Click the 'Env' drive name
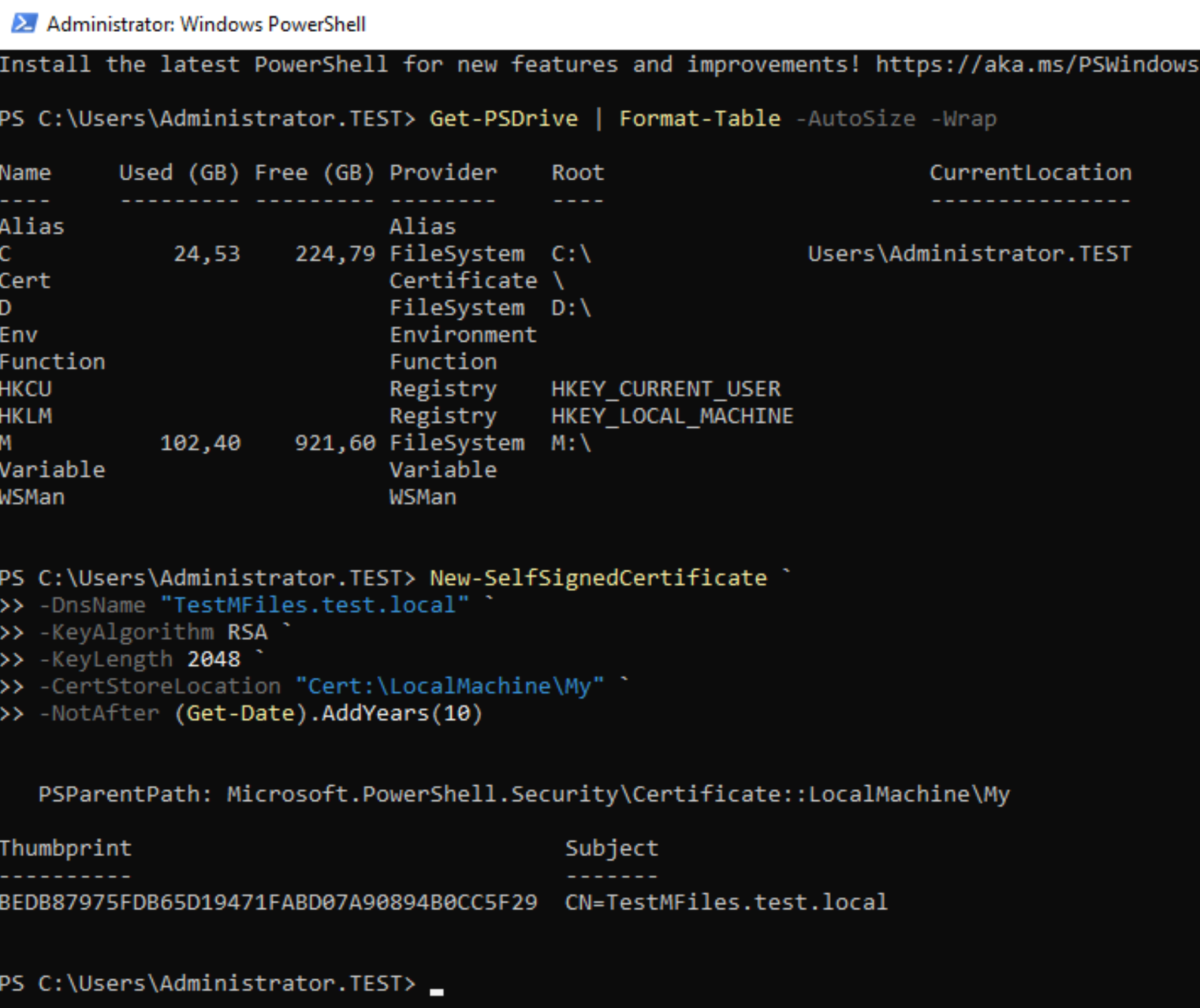Image resolution: width=1200 pixels, height=1008 pixels. click(19, 335)
